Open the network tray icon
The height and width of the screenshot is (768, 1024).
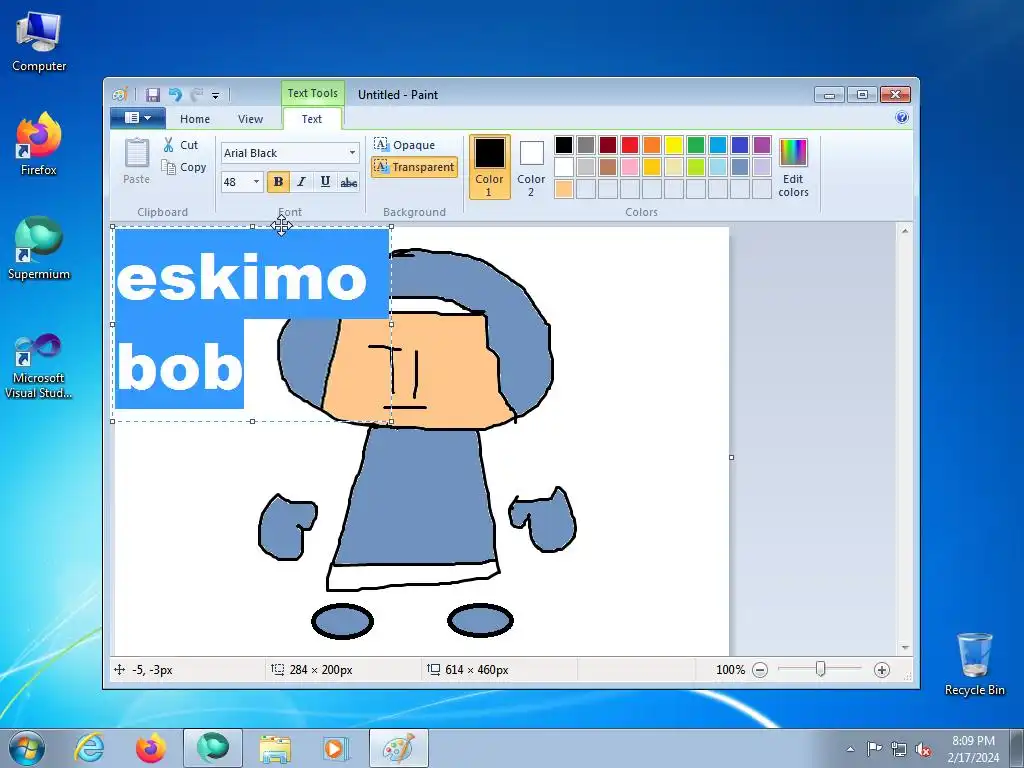pyautogui.click(x=899, y=749)
